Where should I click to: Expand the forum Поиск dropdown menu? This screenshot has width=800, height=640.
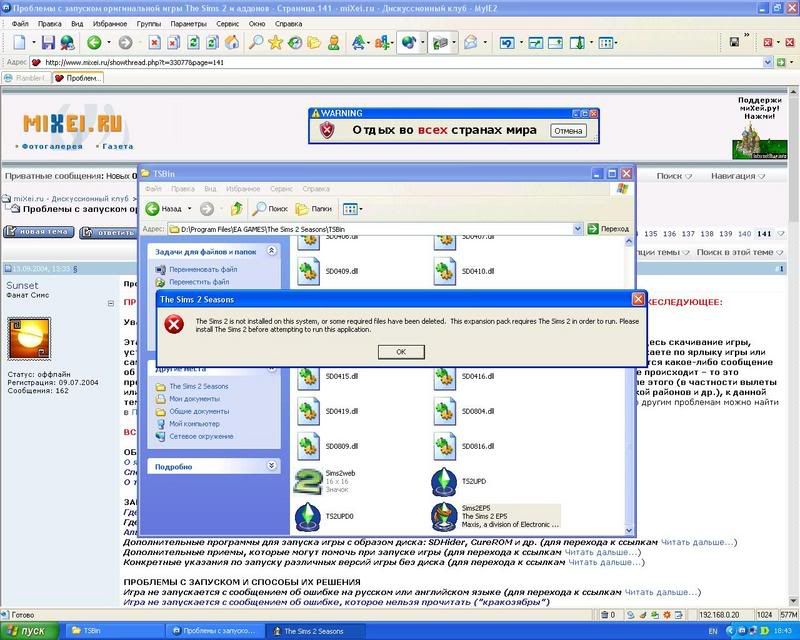click(674, 176)
